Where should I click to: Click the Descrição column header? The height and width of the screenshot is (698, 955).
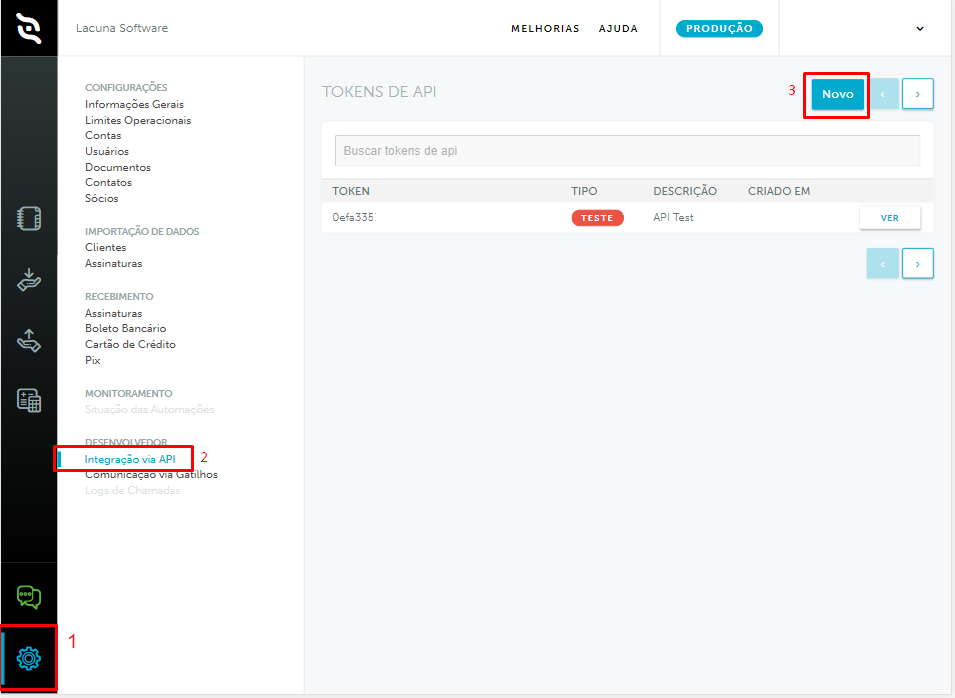tap(685, 191)
